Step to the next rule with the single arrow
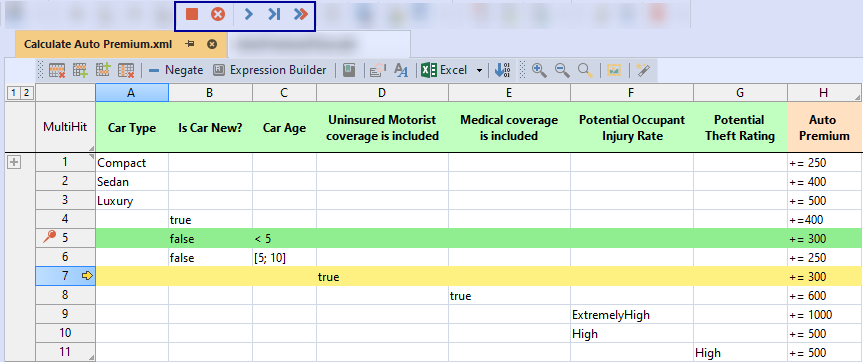Screen dimensions: 863x362 [249, 14]
